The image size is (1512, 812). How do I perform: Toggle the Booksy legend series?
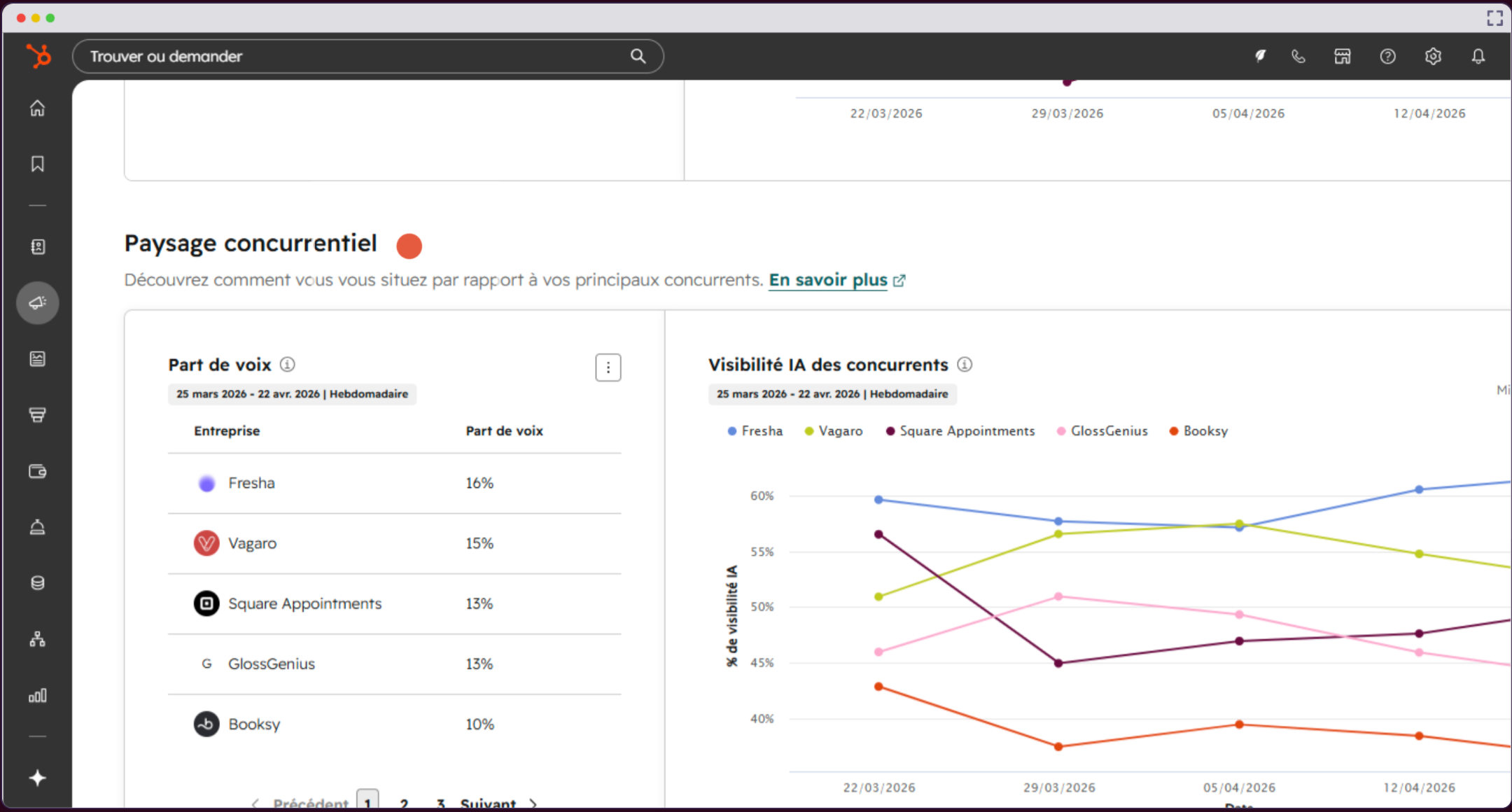1198,431
